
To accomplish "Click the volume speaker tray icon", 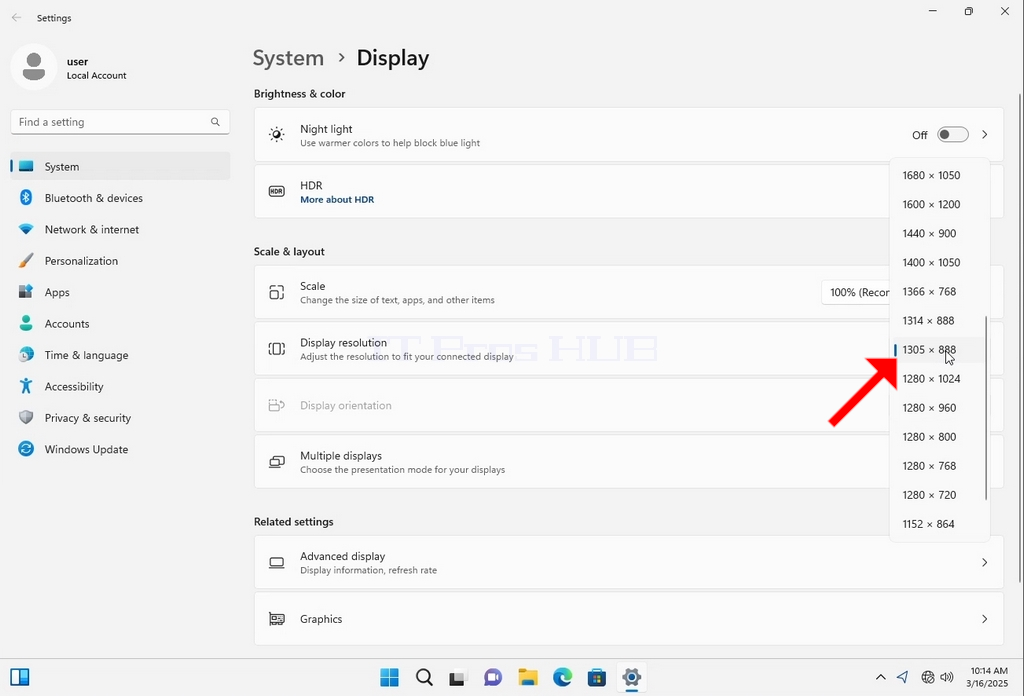I will pyautogui.click(x=947, y=677).
